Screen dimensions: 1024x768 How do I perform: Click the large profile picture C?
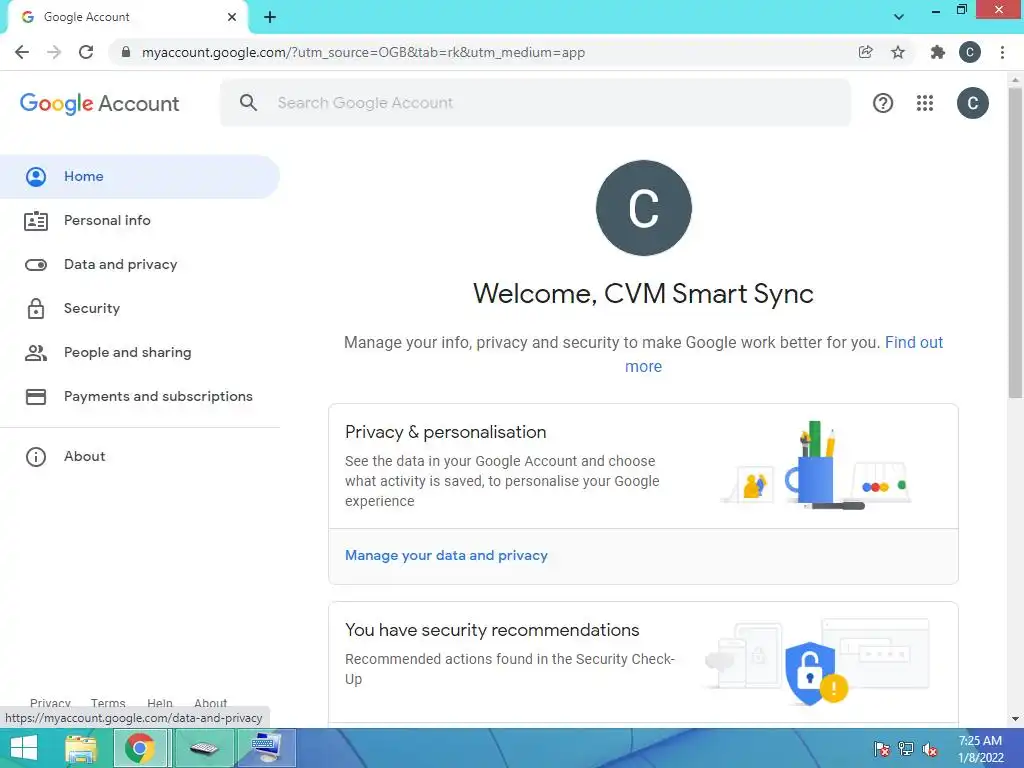pos(643,208)
